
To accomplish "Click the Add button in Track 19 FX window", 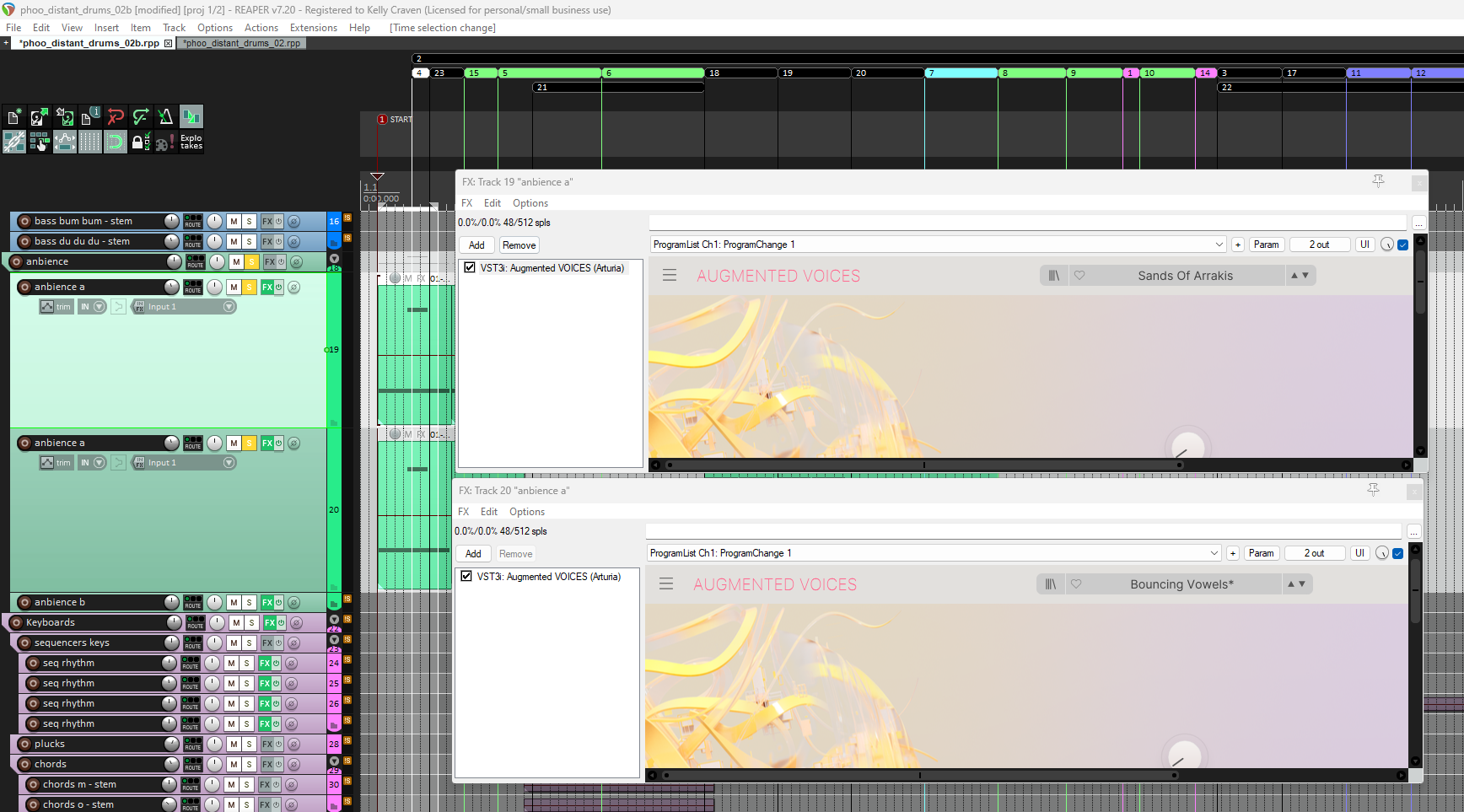I will pos(476,245).
